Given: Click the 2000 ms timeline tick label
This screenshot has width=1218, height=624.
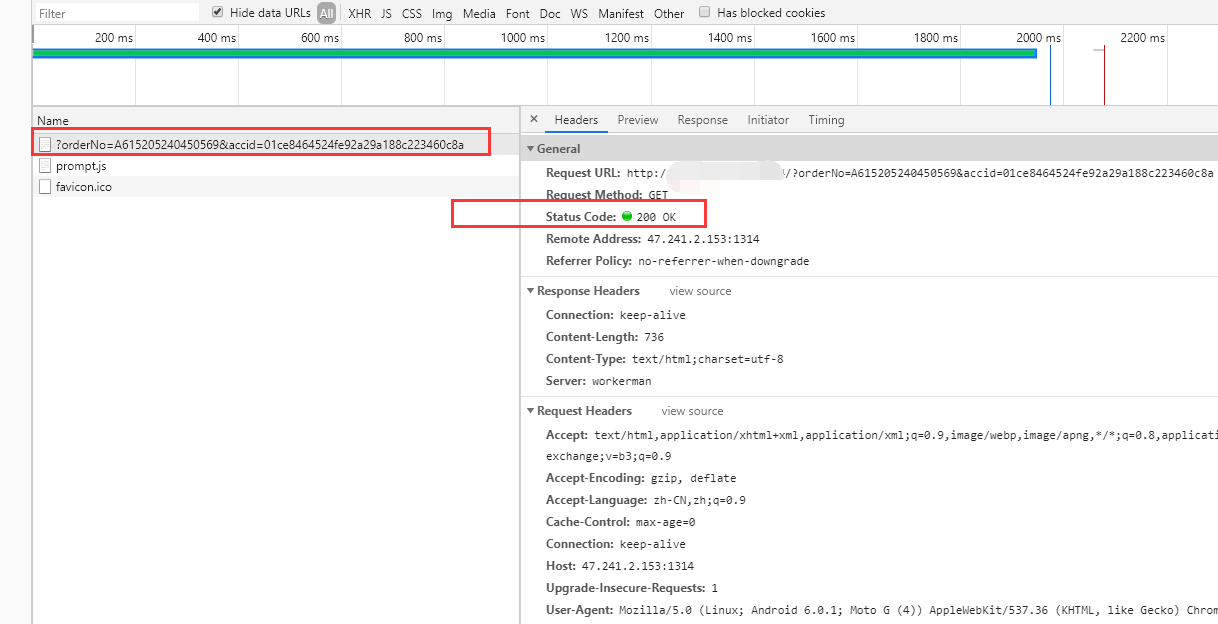Looking at the screenshot, I should coord(1038,37).
